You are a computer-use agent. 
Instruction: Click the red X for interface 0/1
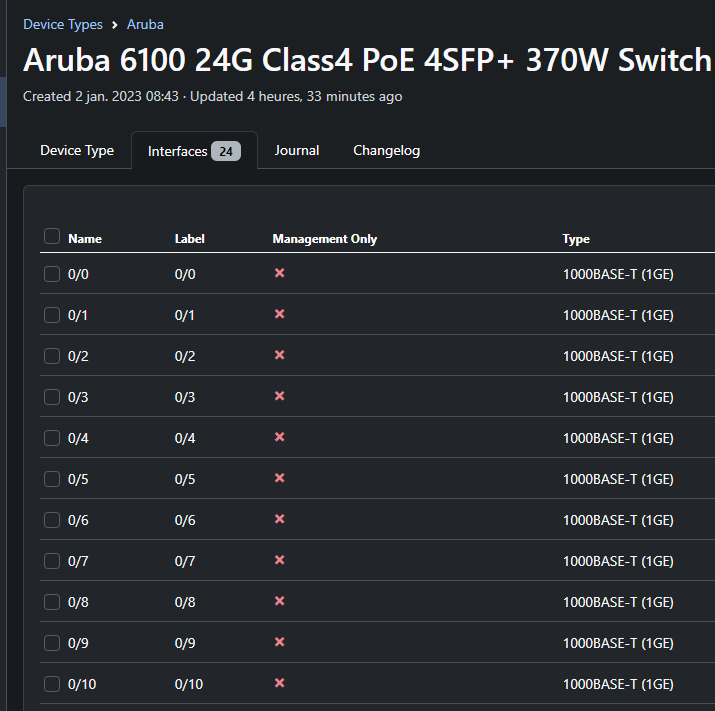[280, 314]
